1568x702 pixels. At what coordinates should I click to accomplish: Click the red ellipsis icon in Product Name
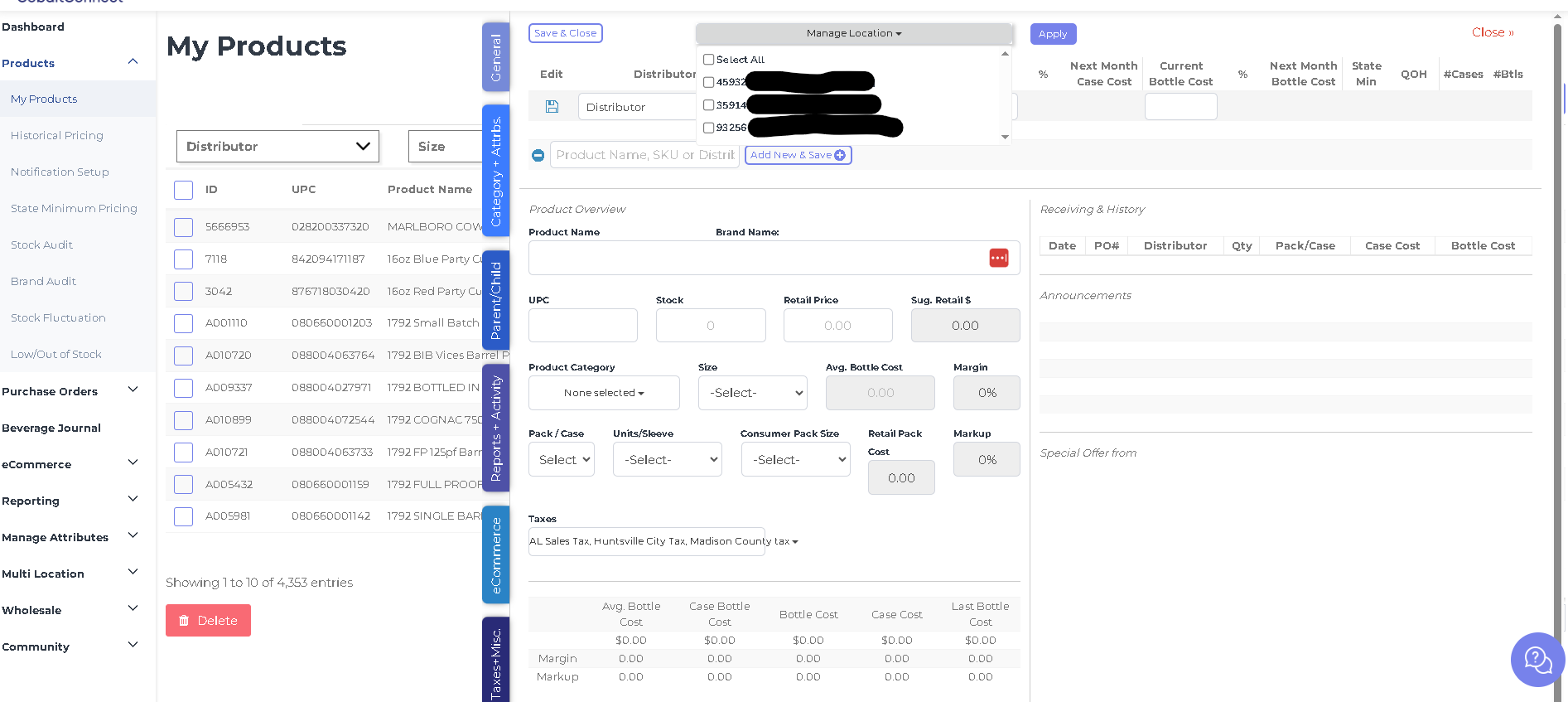point(999,258)
